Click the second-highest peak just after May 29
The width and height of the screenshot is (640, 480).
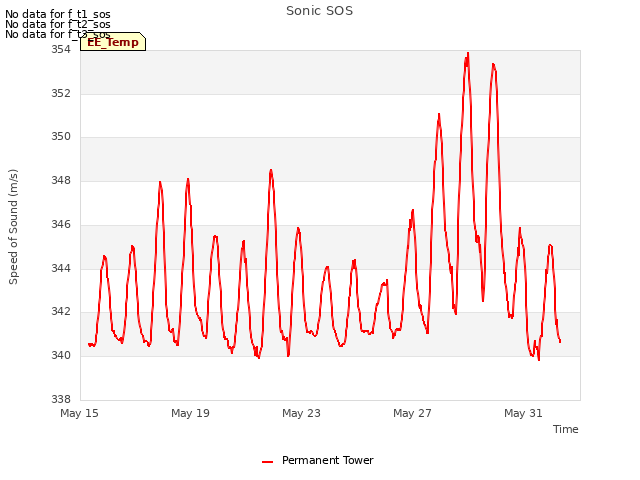(493, 65)
